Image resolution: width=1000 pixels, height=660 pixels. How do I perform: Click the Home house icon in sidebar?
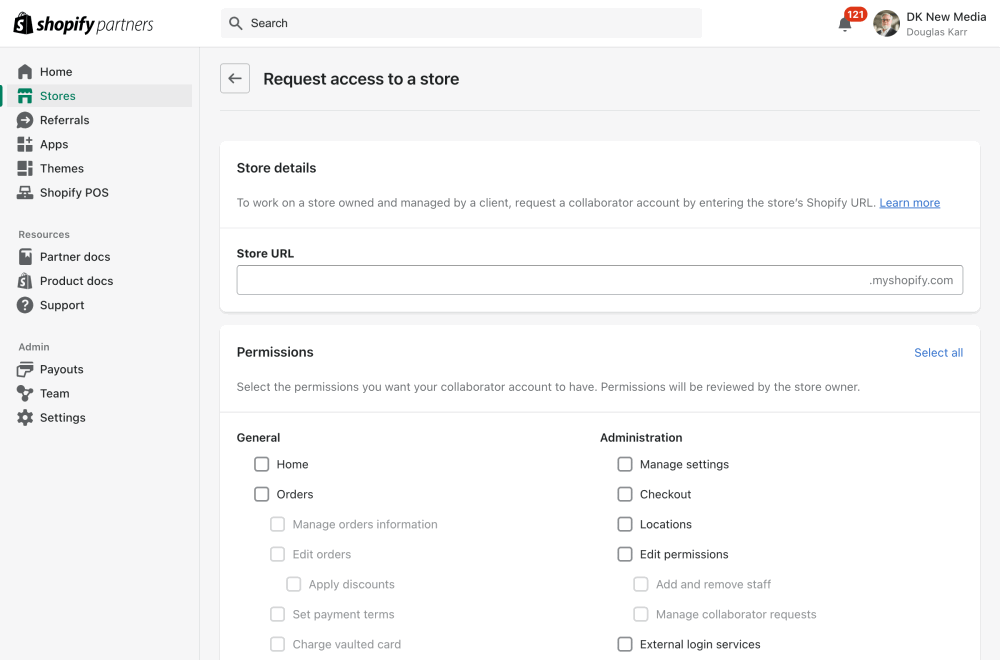coord(25,71)
